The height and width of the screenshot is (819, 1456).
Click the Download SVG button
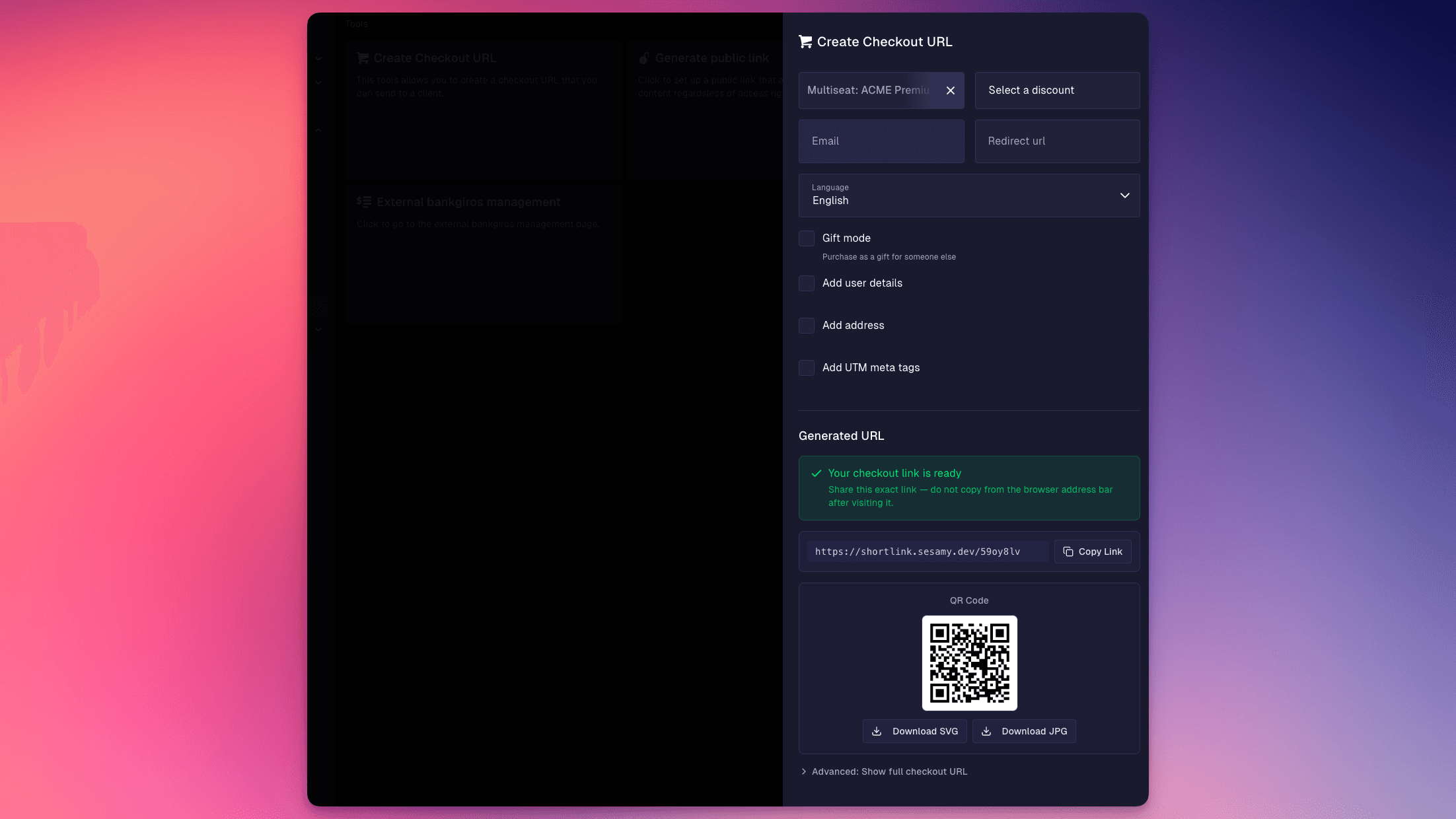tap(914, 731)
